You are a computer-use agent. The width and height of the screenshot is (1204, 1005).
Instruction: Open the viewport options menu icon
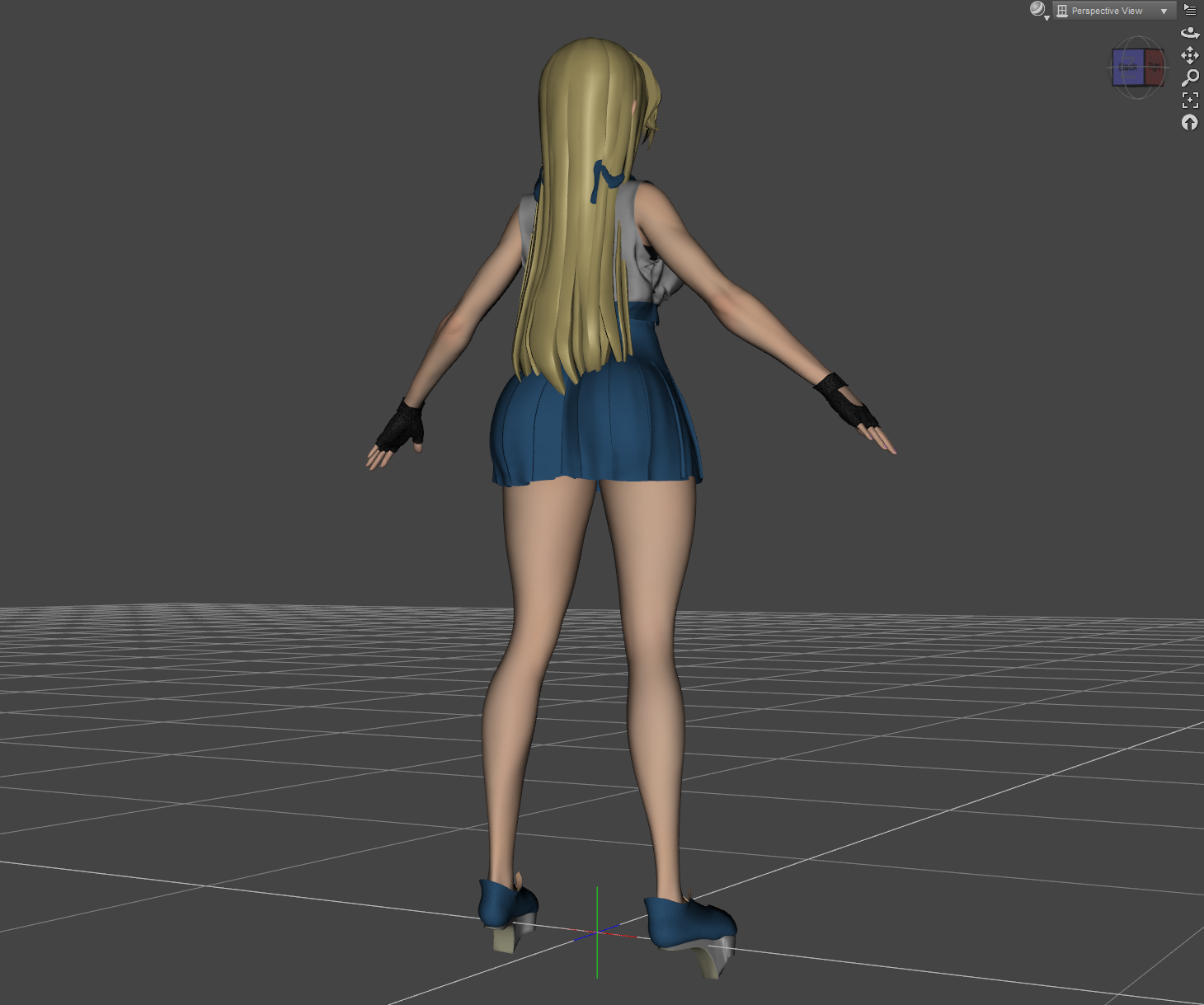[x=1190, y=10]
